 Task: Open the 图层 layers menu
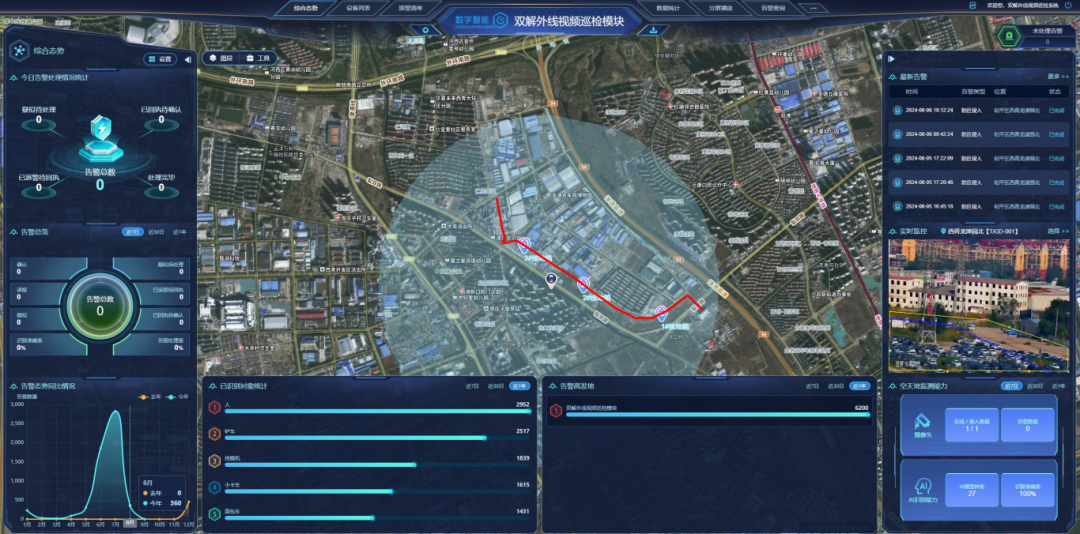tap(222, 59)
